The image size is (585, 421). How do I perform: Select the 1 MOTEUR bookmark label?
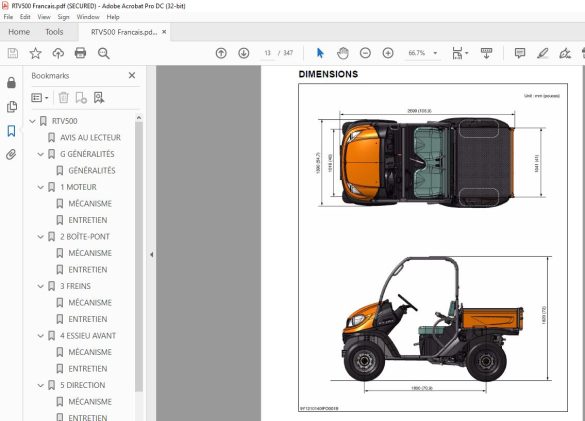[x=78, y=187]
